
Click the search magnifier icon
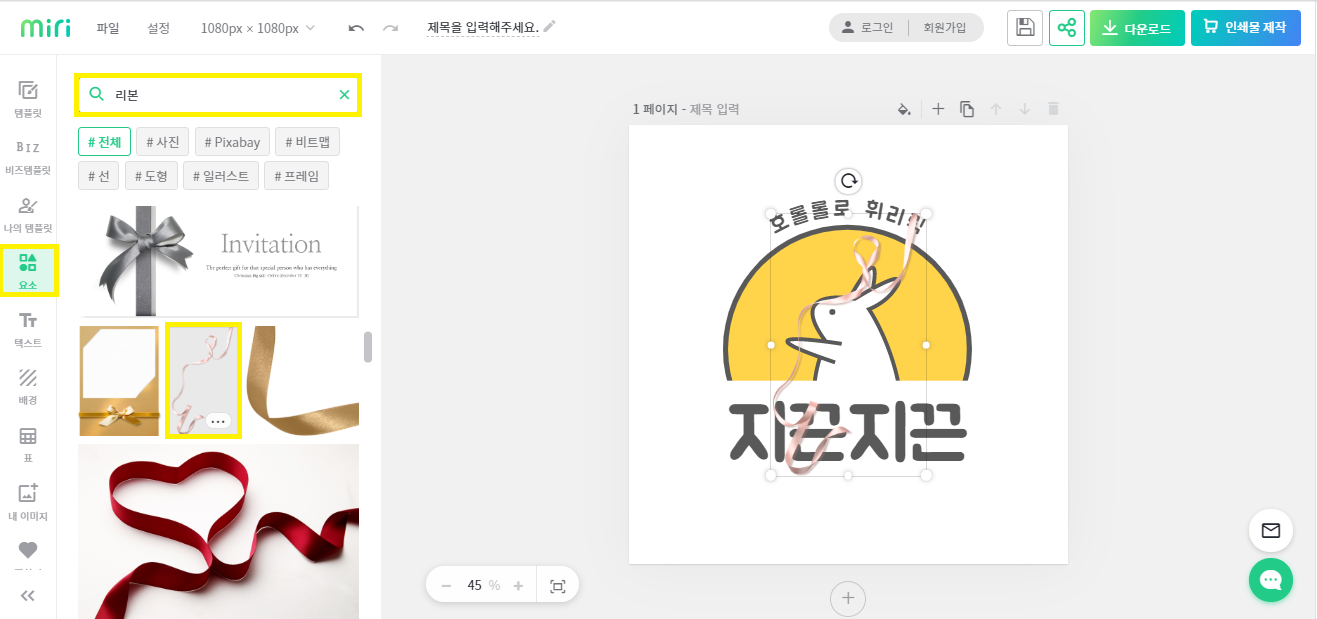click(96, 94)
